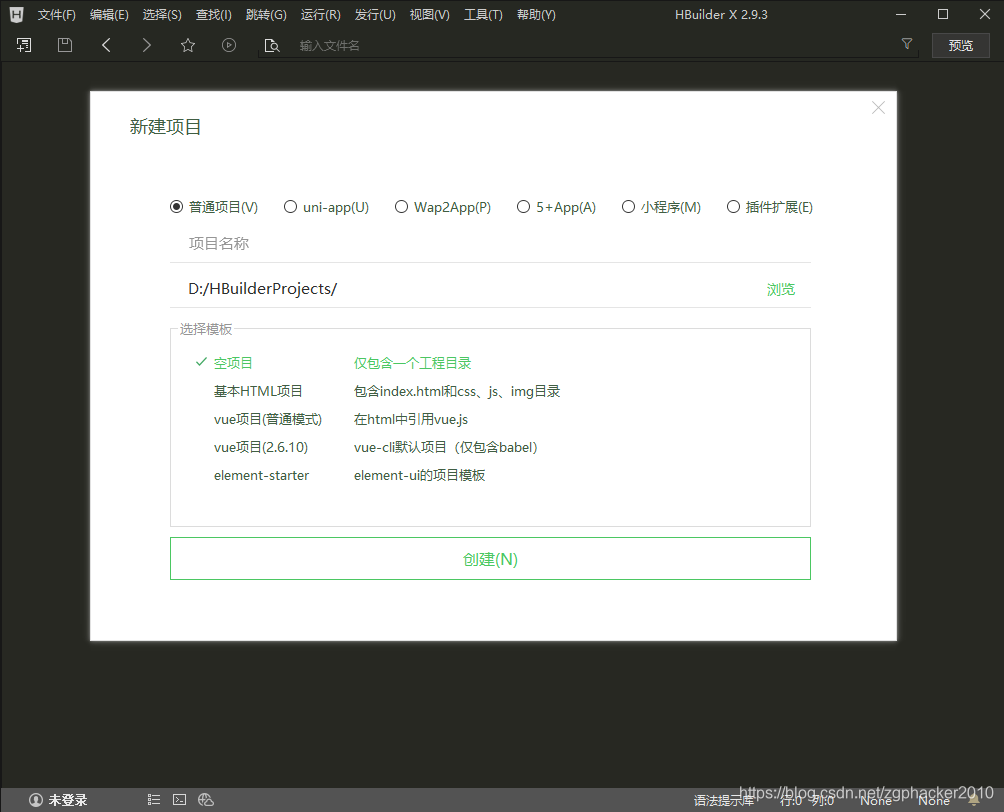Viewport: 1004px width, 812px height.
Task: Click the 在html中引用vue.js description
Action: tap(411, 419)
